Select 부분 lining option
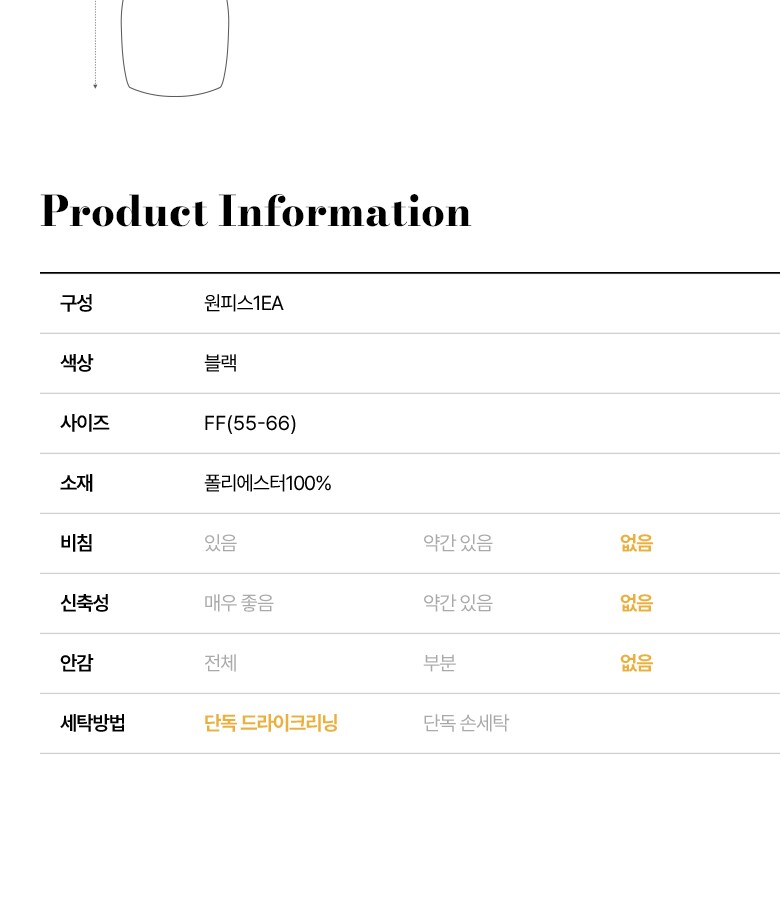This screenshot has height=920, width=780. tap(439, 663)
